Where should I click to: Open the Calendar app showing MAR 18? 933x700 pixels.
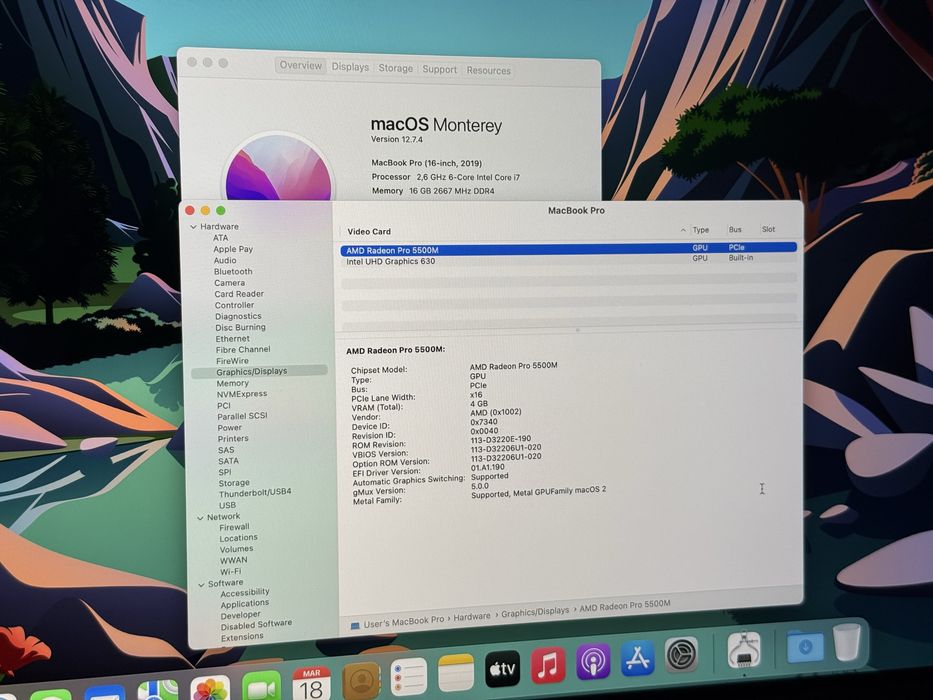point(311,683)
